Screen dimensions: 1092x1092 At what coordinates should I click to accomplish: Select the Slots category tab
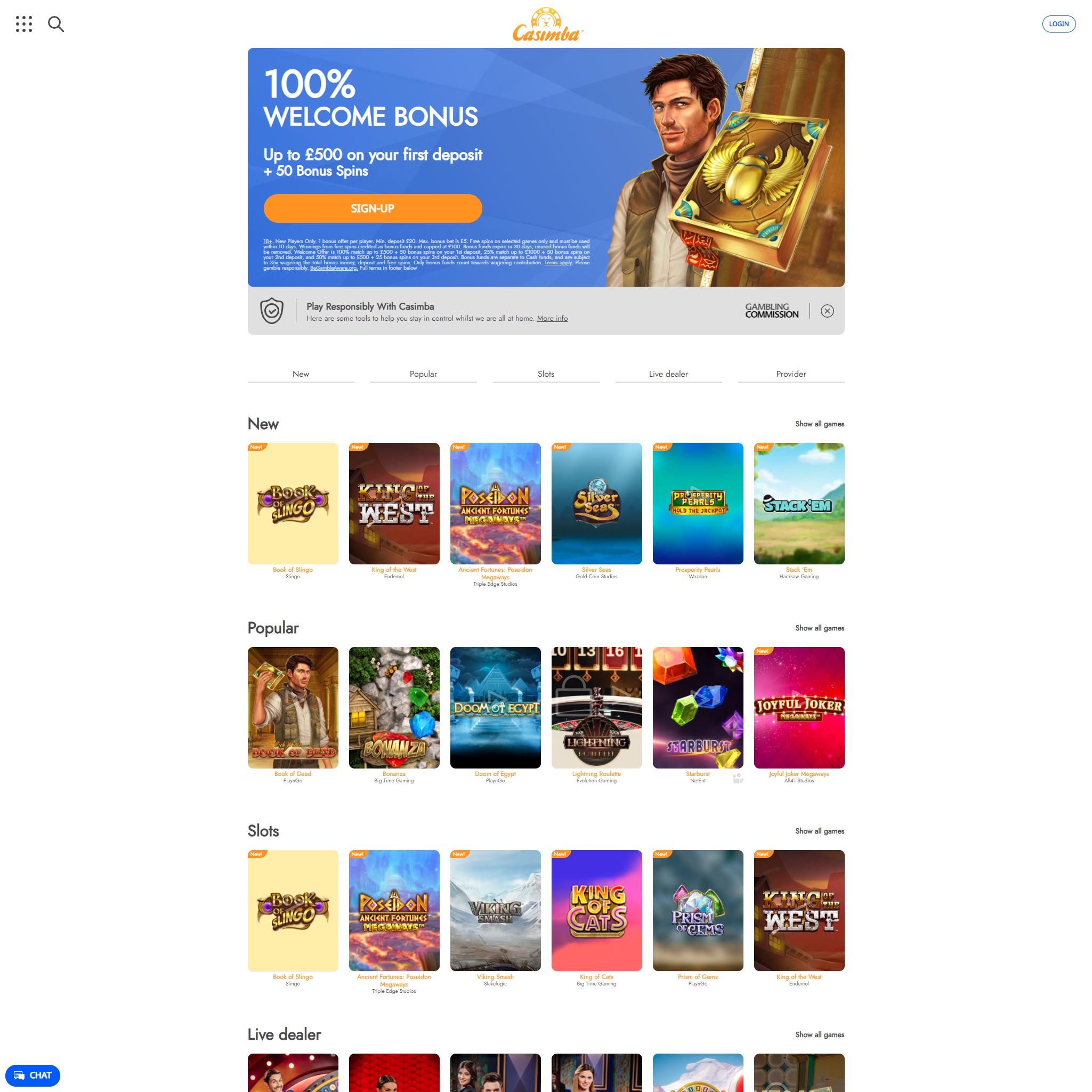pos(546,374)
